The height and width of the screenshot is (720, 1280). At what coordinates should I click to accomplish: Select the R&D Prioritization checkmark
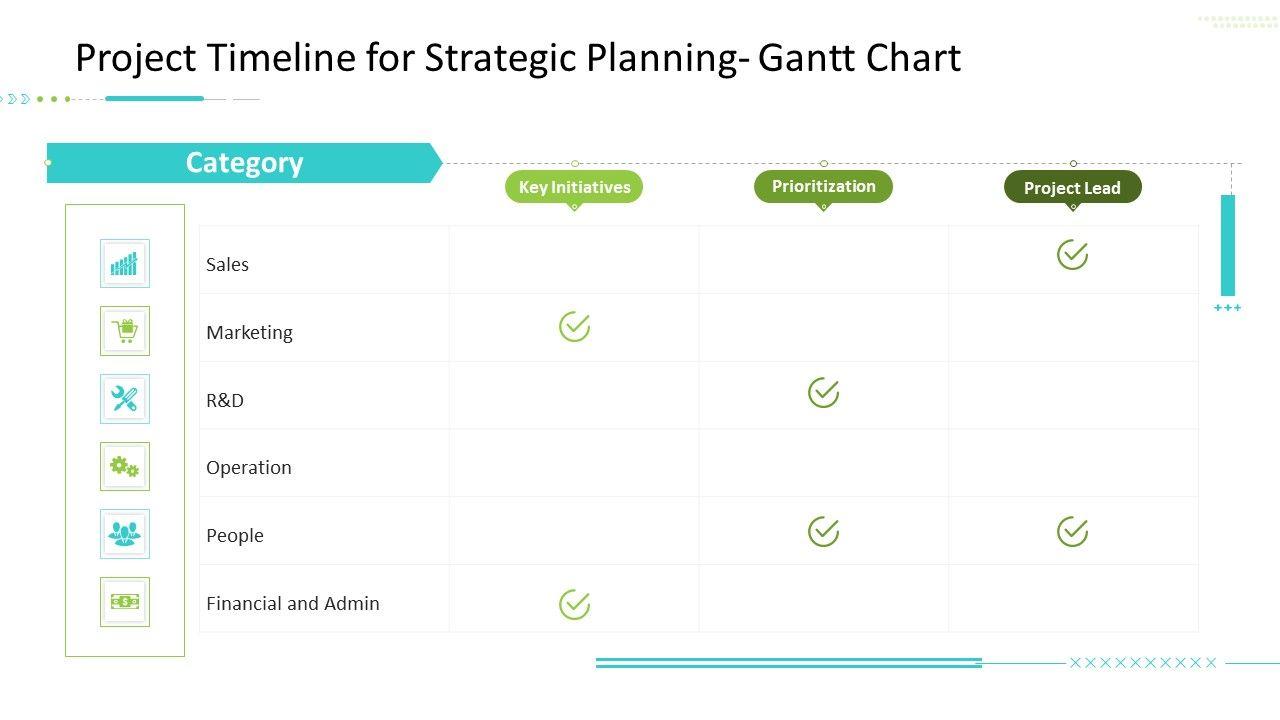click(823, 393)
